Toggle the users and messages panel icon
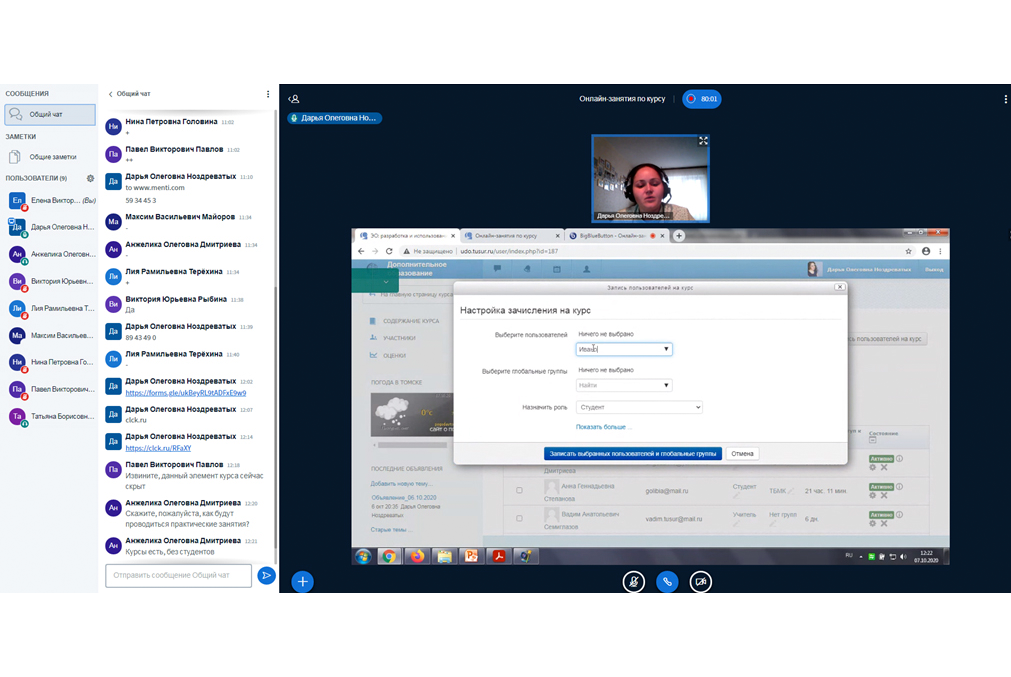Screen dimensions: 1011x677 click(x=294, y=99)
